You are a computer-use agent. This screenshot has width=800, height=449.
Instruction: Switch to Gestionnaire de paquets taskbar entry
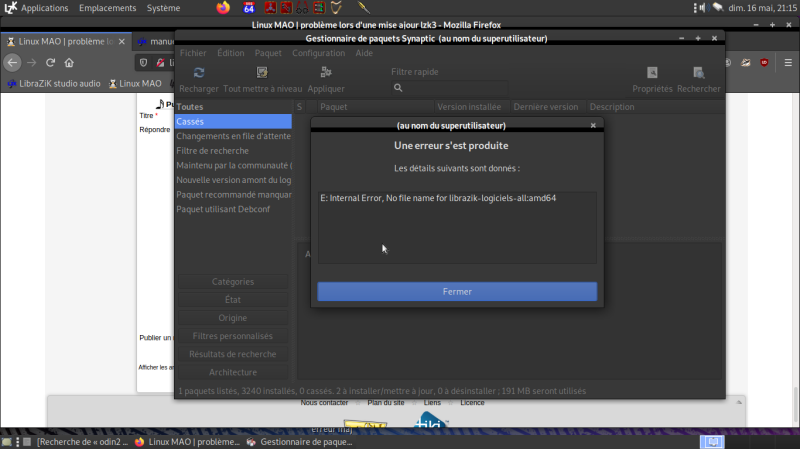[299, 442]
